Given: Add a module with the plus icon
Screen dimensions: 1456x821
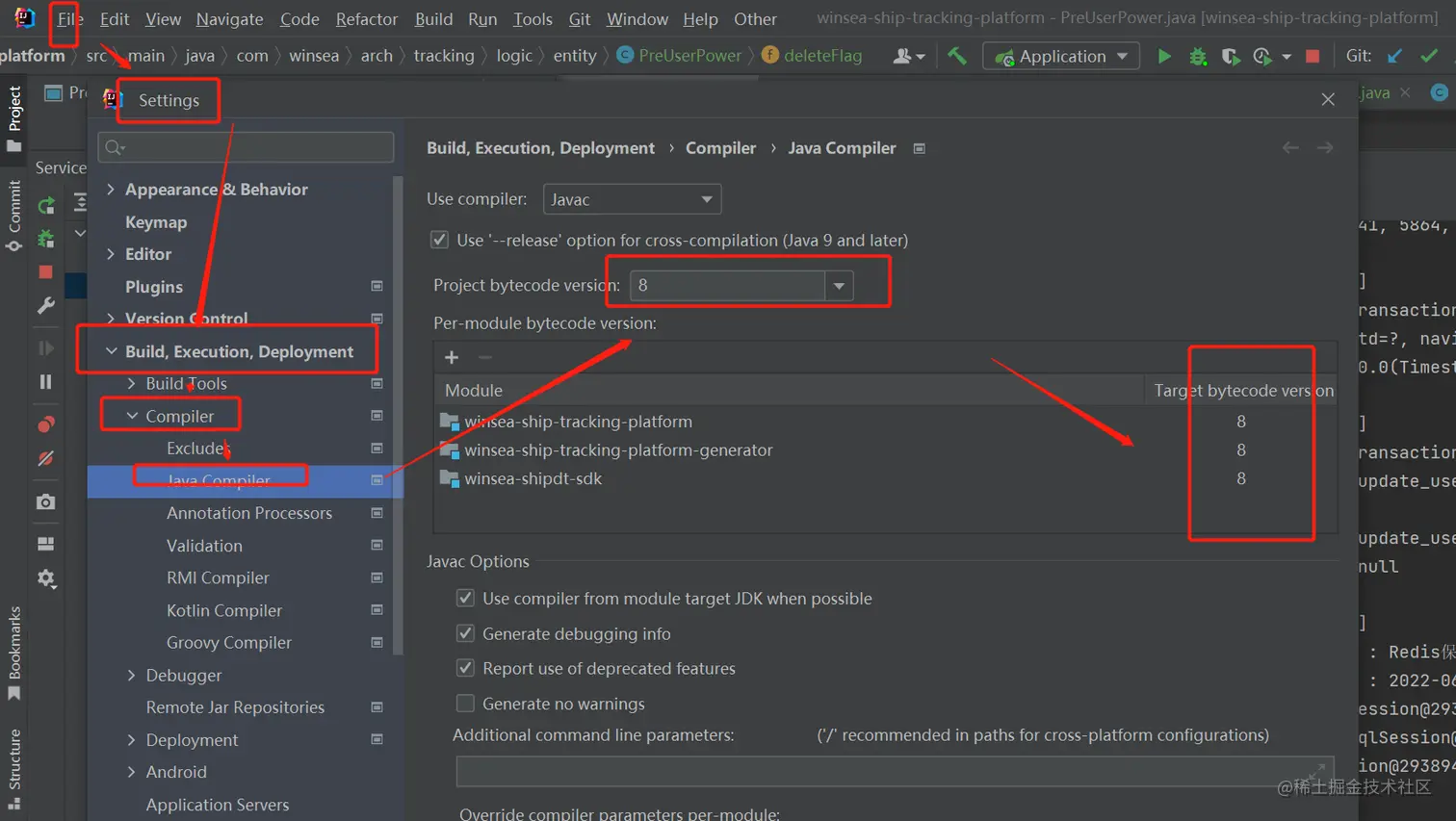Looking at the screenshot, I should point(452,357).
